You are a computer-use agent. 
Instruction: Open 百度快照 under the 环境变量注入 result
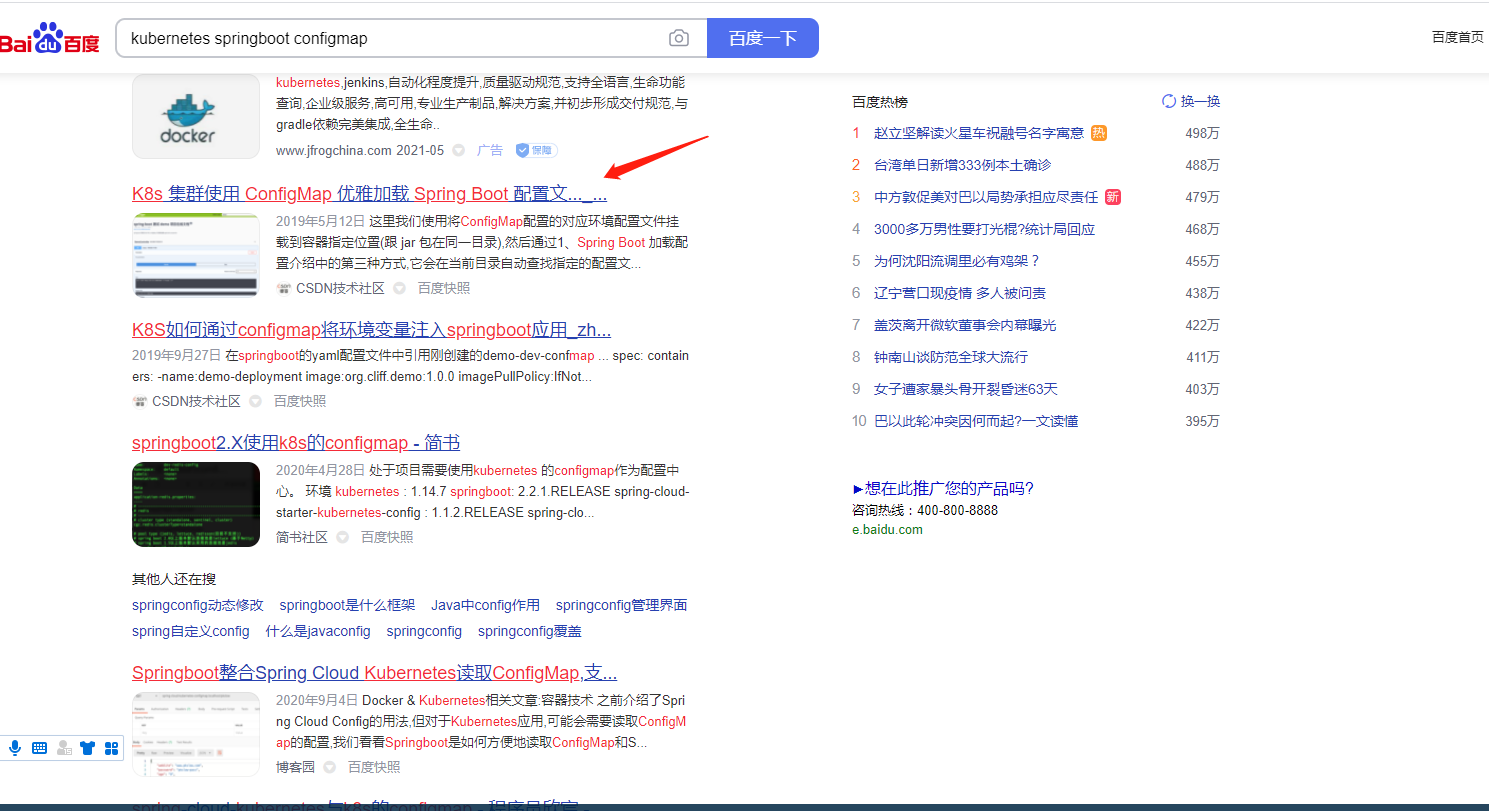pos(299,401)
